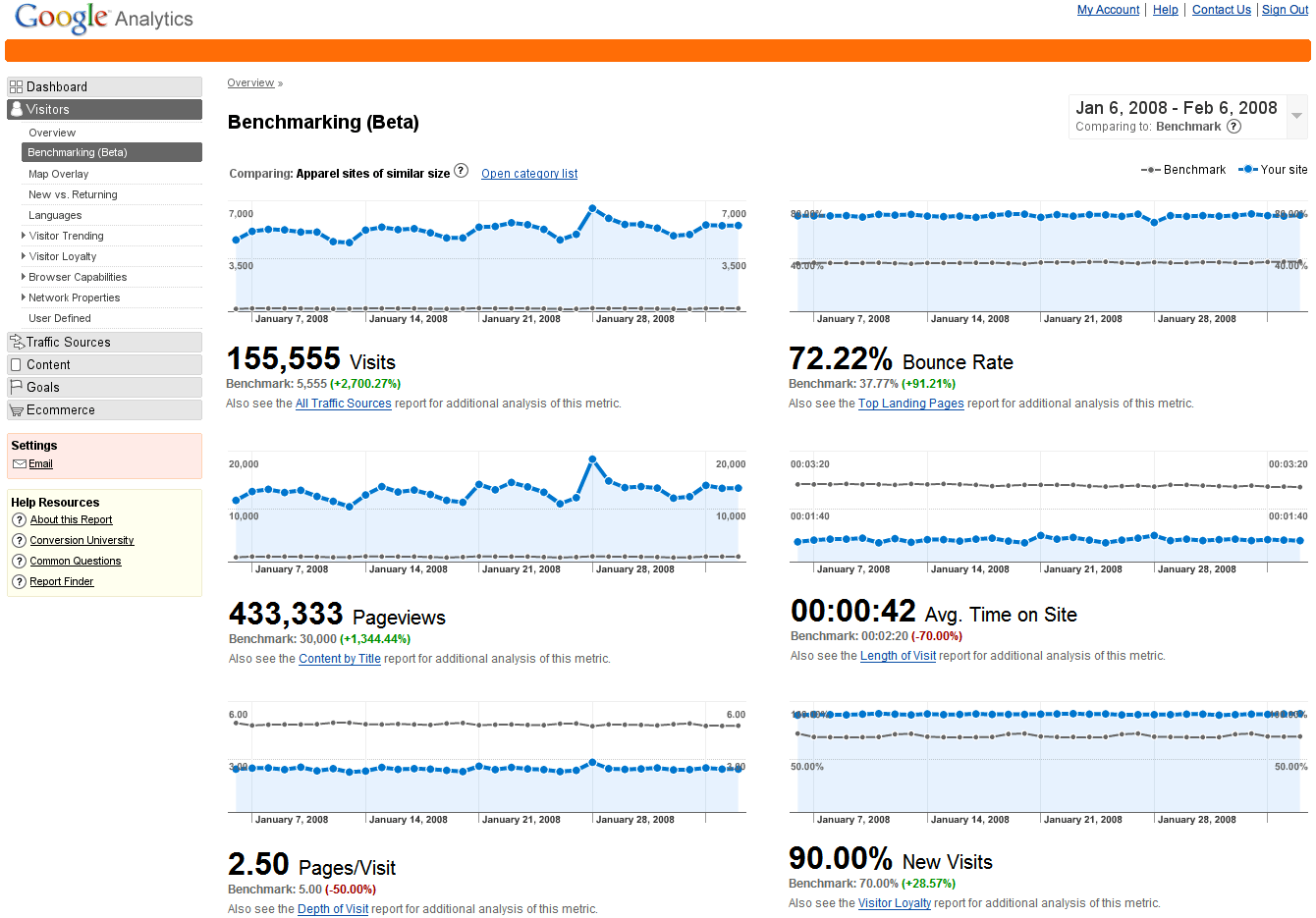
Task: Click the My Account link
Action: (x=1108, y=10)
